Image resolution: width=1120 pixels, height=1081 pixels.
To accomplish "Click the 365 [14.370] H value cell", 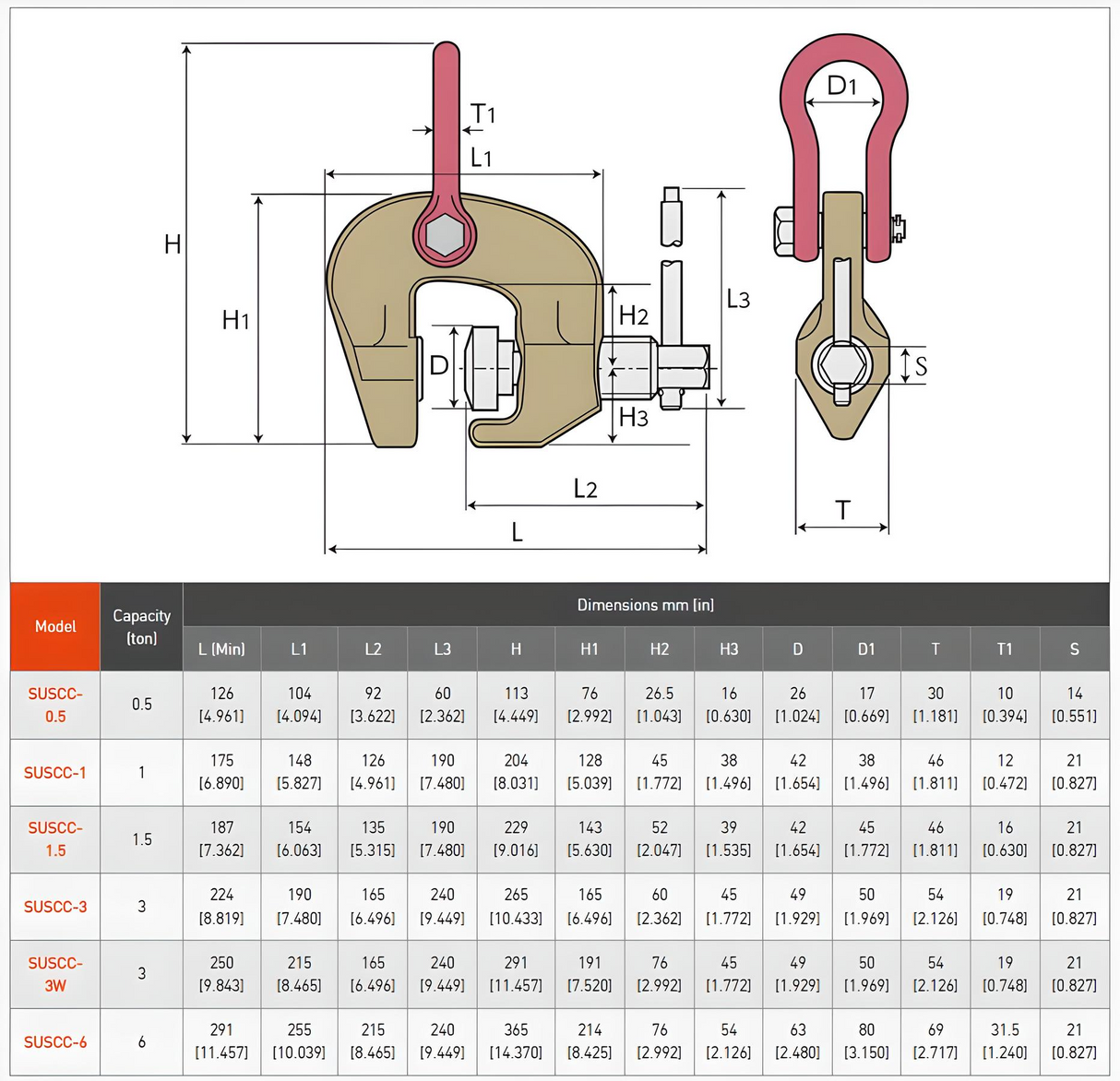I will click(515, 1041).
